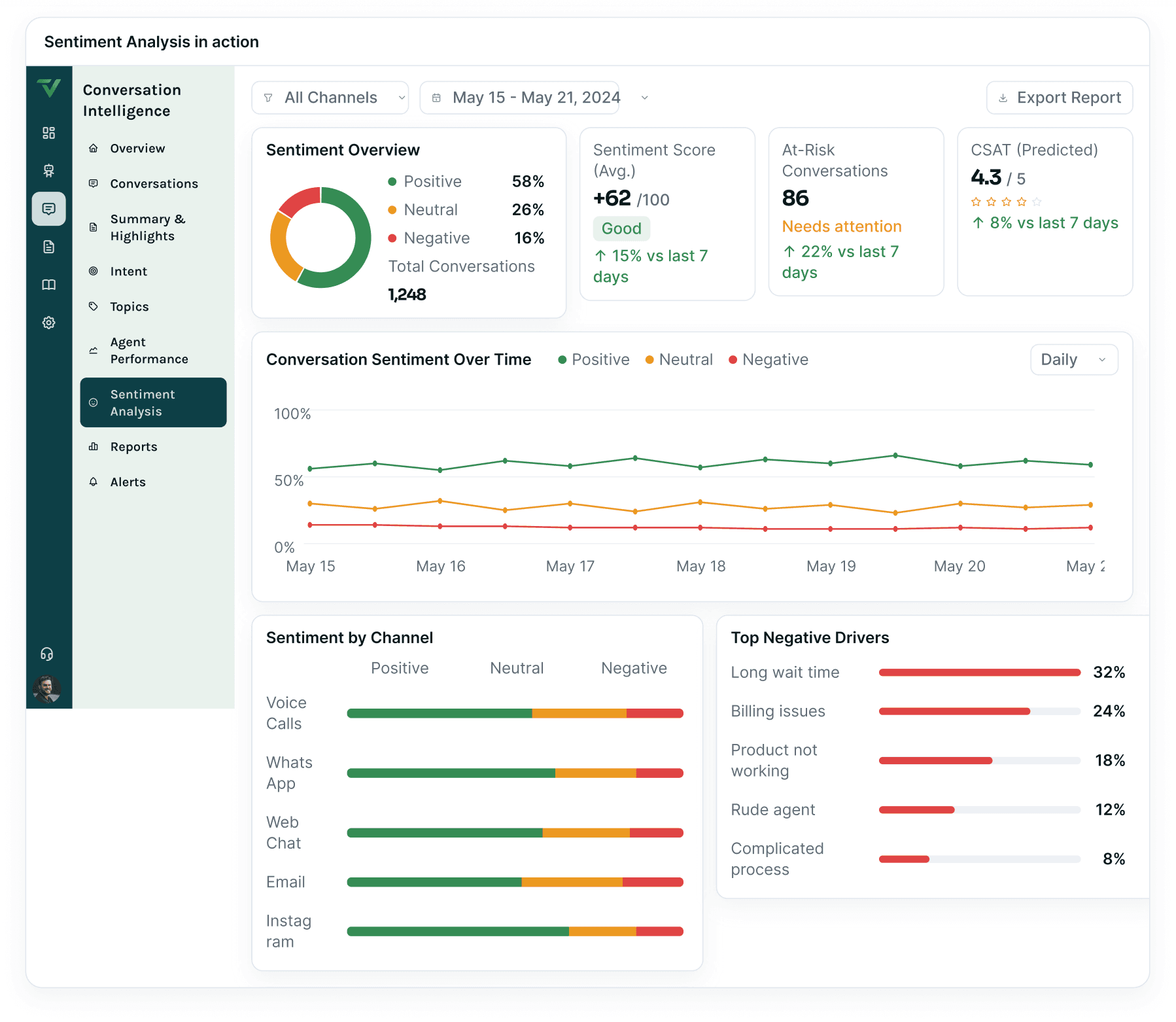The height and width of the screenshot is (1022, 1176).
Task: Click the smiley icon beside Sentiment Analysis
Action: click(94, 403)
